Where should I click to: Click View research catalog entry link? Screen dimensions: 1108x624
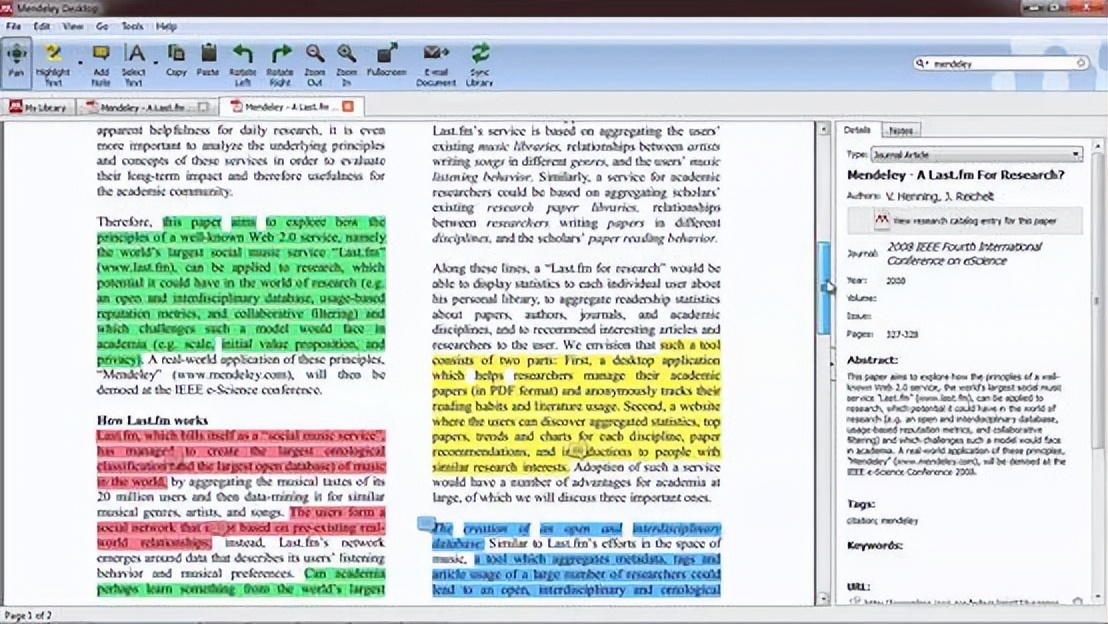(x=965, y=220)
